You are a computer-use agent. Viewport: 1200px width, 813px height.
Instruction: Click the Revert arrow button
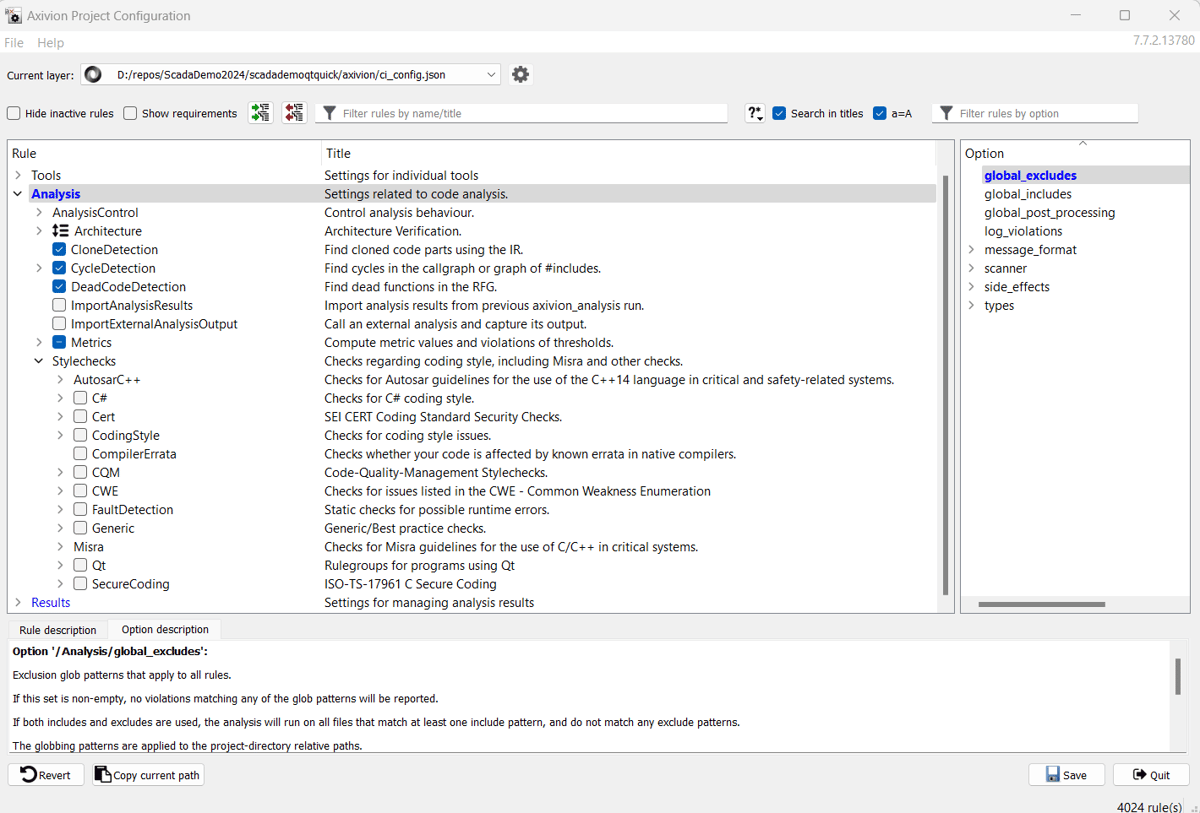46,775
